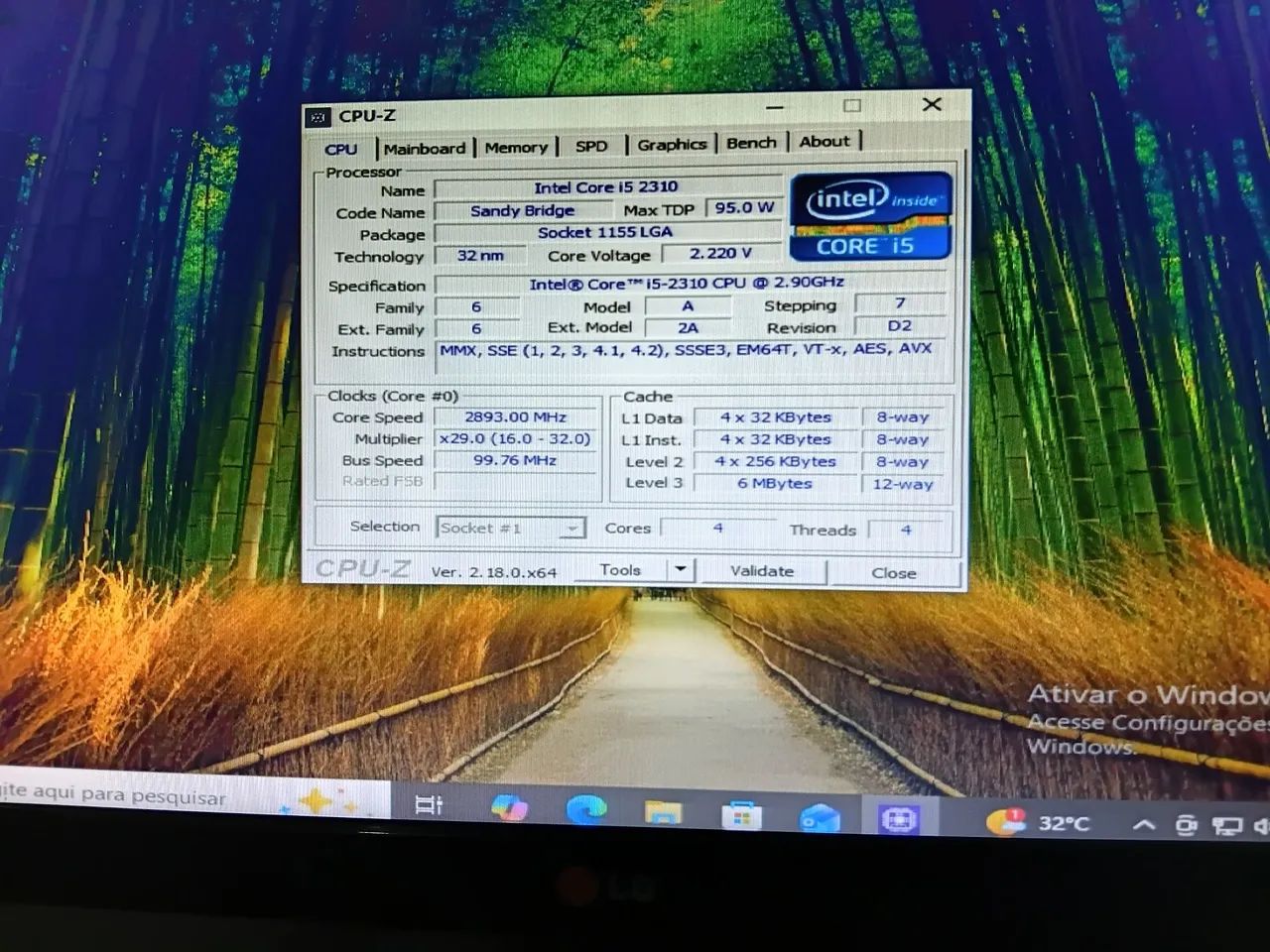Open the Graphics tab
The width and height of the screenshot is (1270, 952).
click(673, 144)
